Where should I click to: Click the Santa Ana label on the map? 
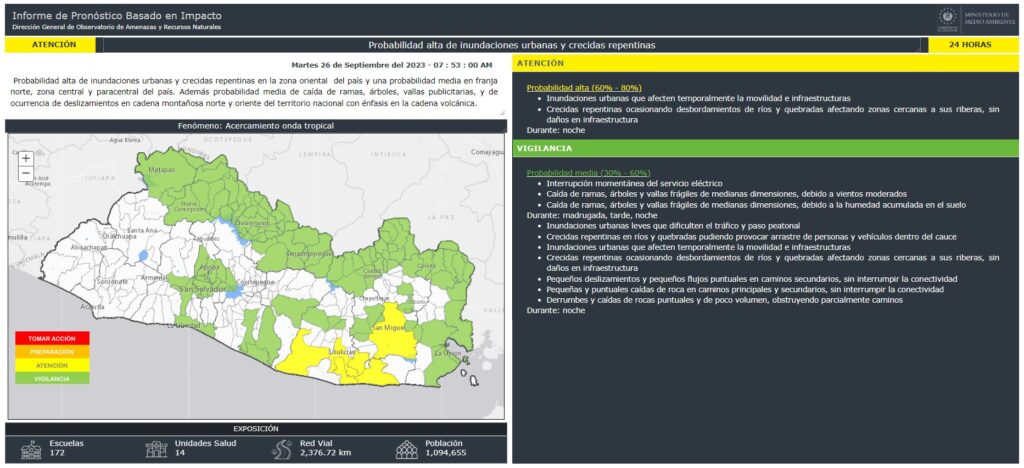coord(144,230)
